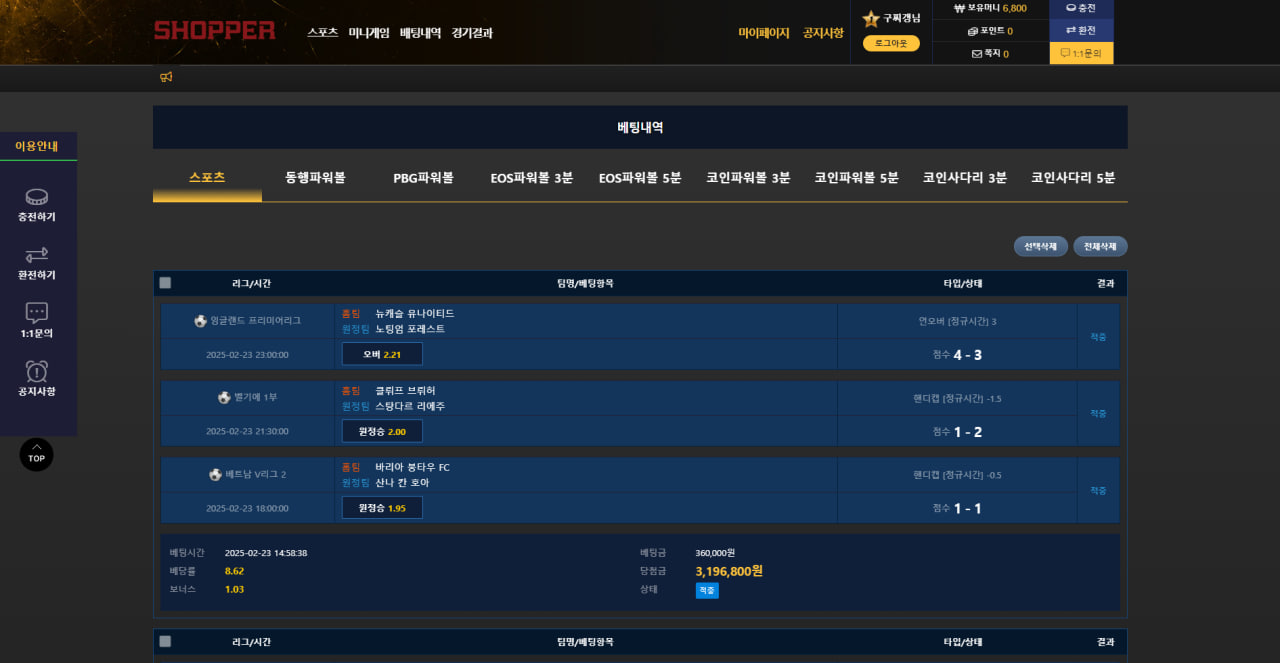The image size is (1280, 663).
Task: Click the coin icon for 충전하기 in sidebar
Action: [x=37, y=197]
